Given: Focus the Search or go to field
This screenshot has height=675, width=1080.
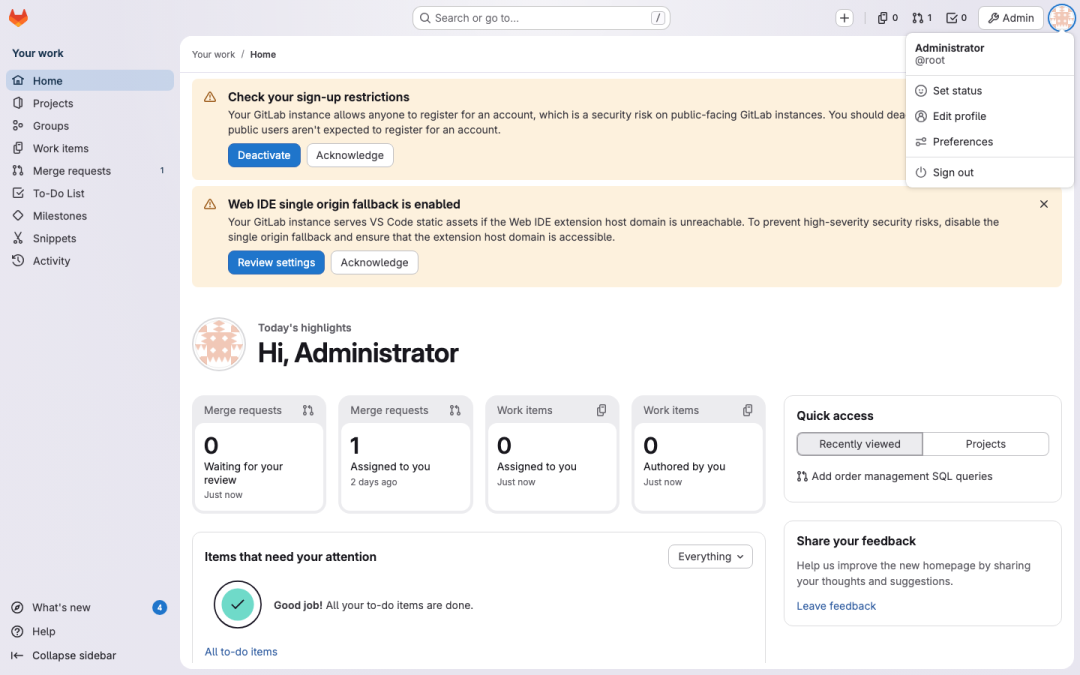Looking at the screenshot, I should point(541,18).
